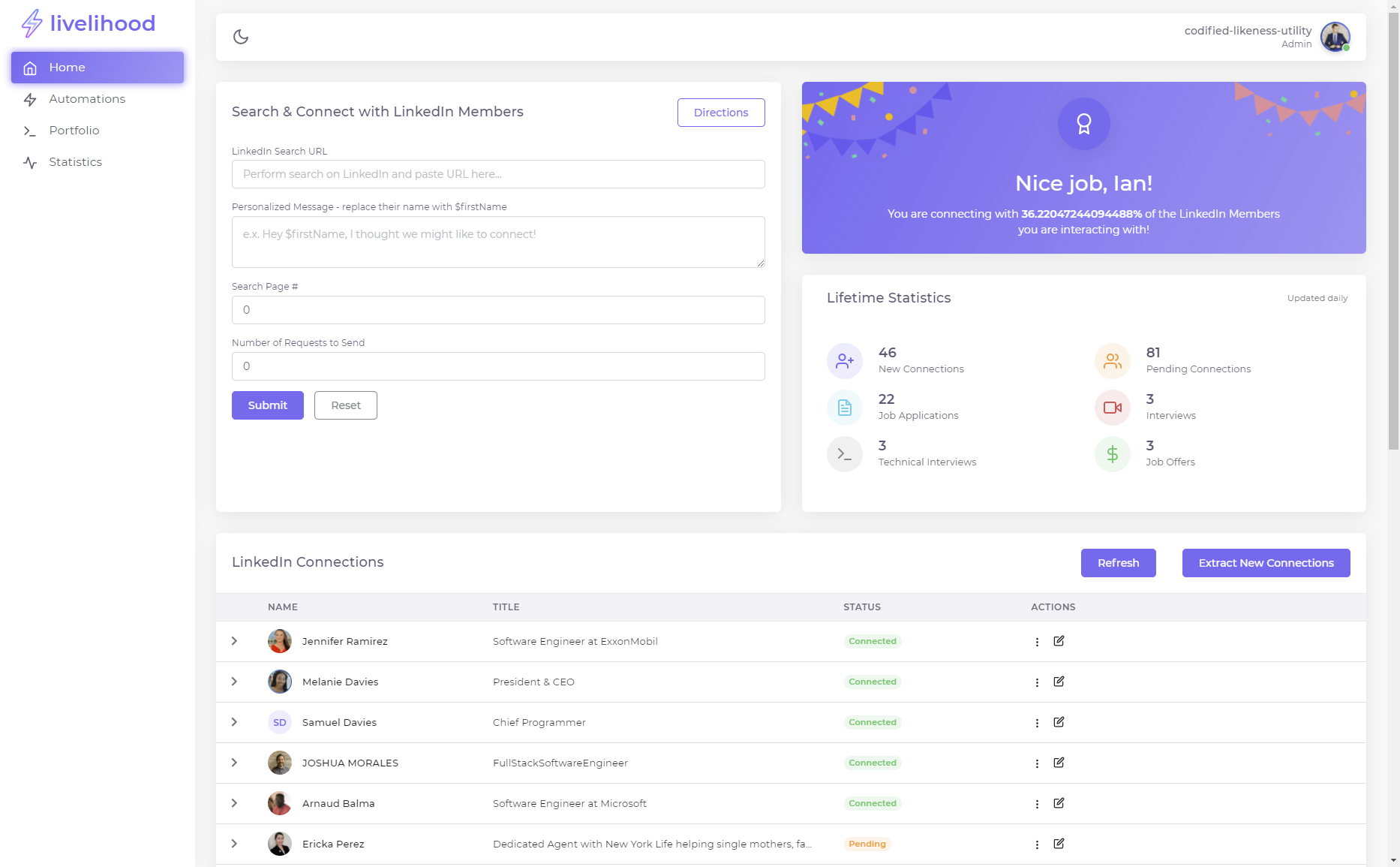Click Extract New Connections
Image resolution: width=1400 pixels, height=867 pixels.
pos(1266,562)
